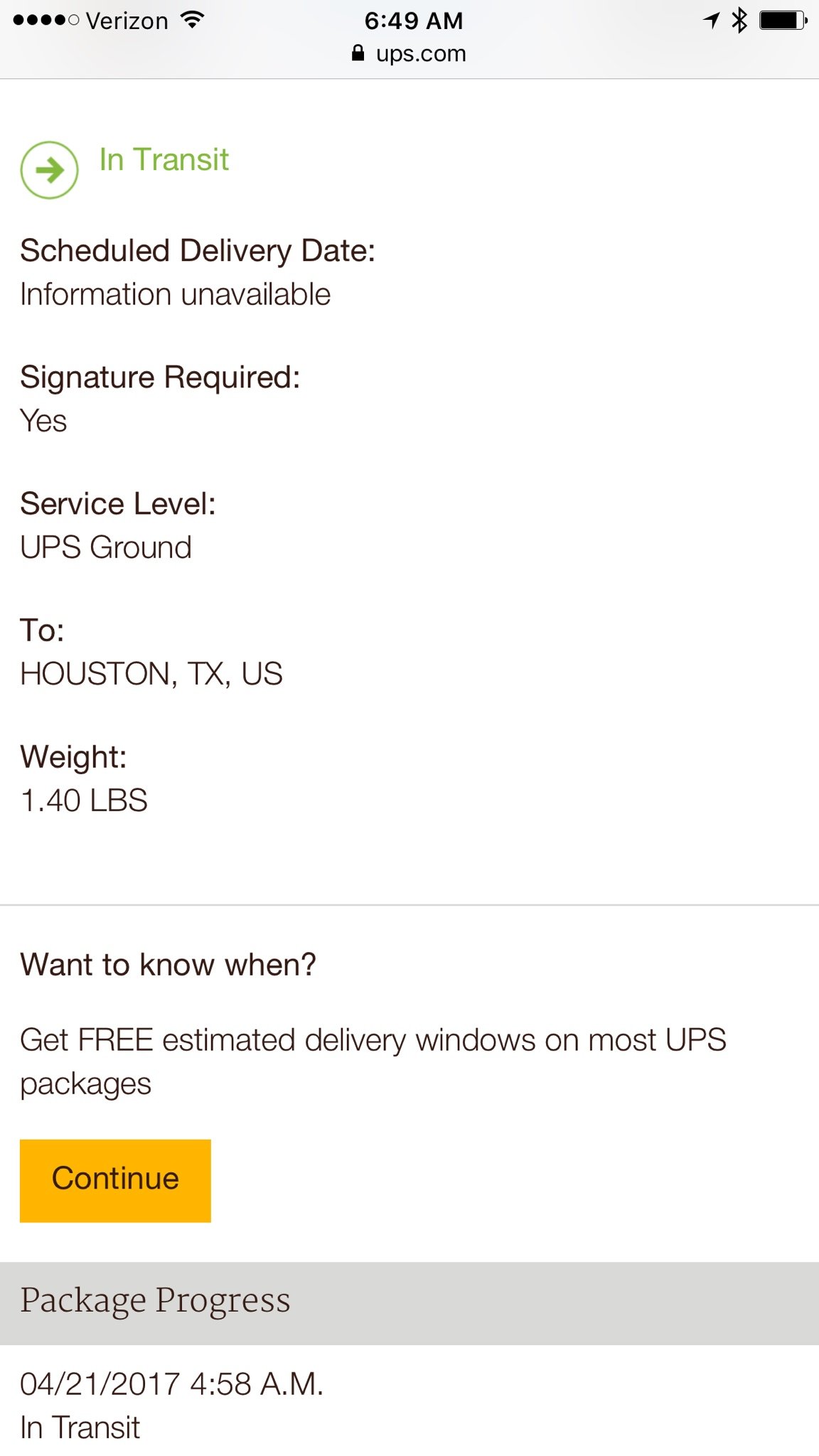Tap the Scheduled Delivery Date label
The height and width of the screenshot is (1456, 819).
tap(198, 251)
